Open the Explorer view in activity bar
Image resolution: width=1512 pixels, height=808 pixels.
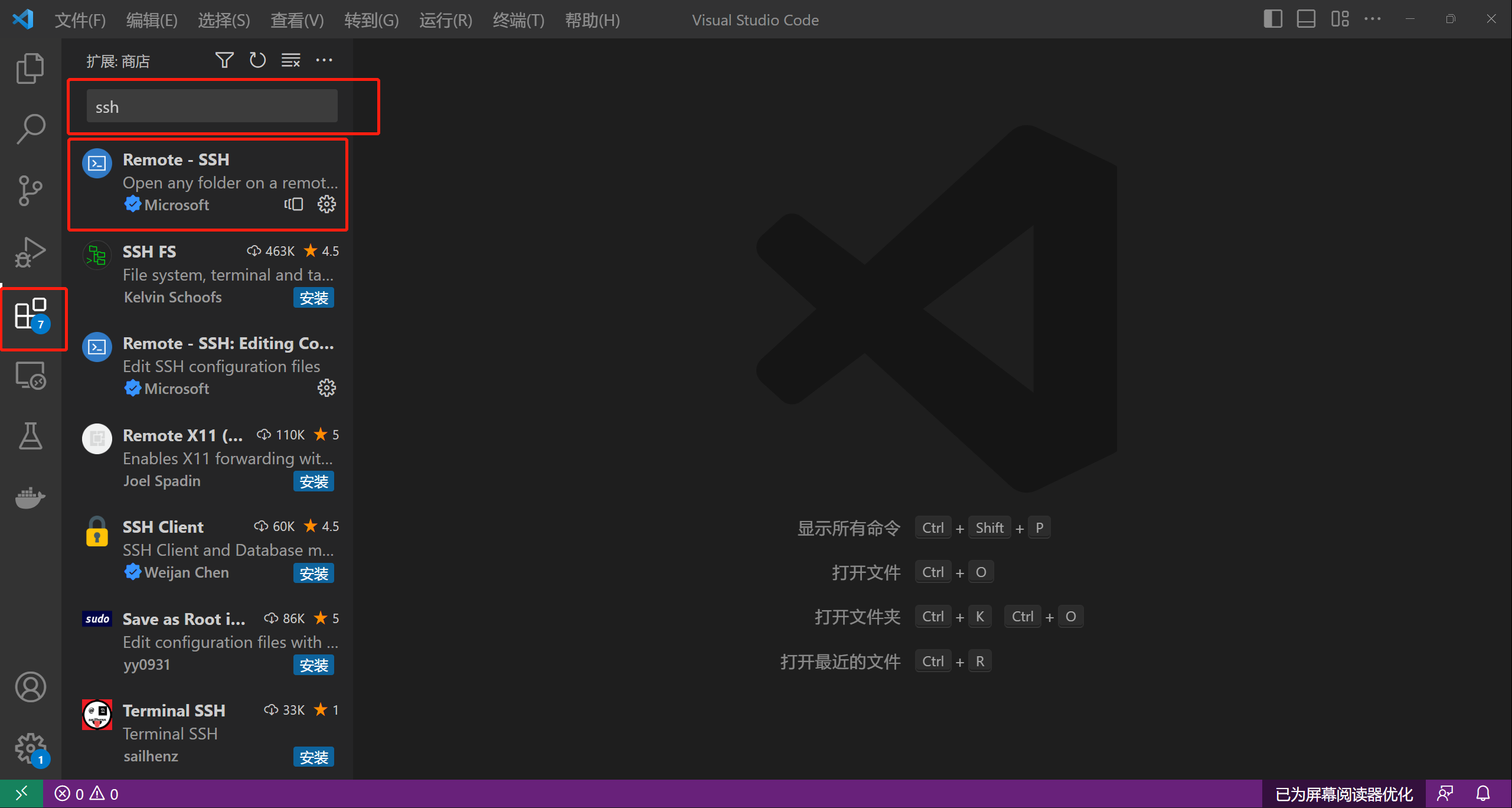pos(30,69)
